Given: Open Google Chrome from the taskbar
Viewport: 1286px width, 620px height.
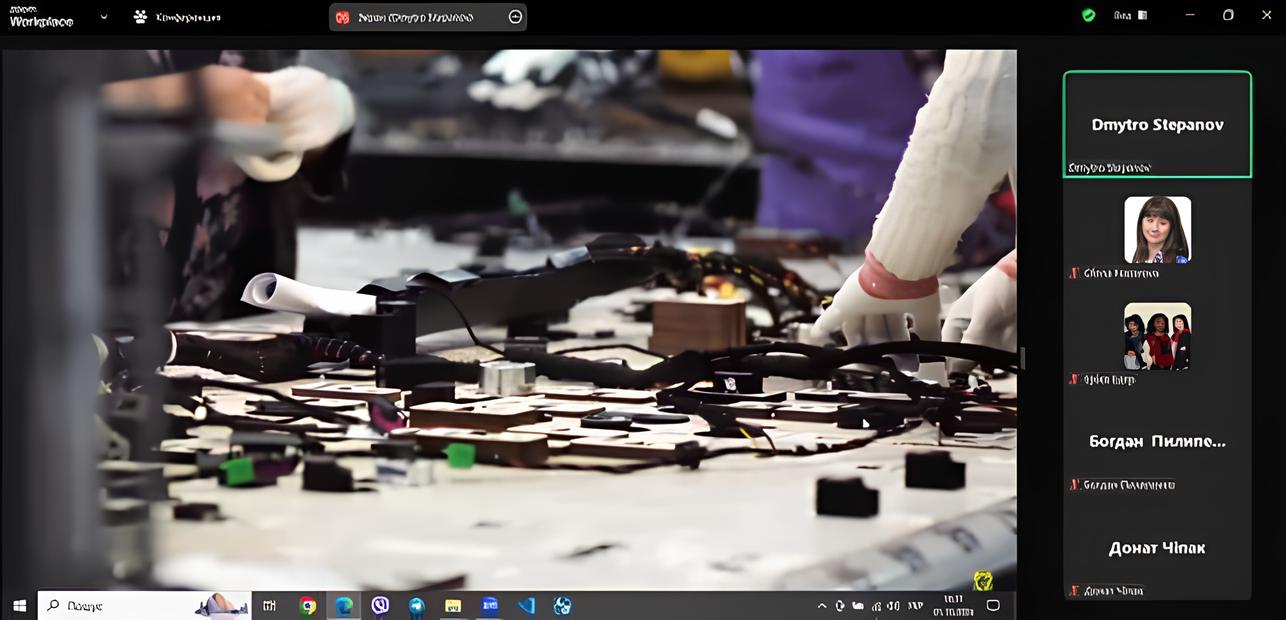Looking at the screenshot, I should coord(308,605).
